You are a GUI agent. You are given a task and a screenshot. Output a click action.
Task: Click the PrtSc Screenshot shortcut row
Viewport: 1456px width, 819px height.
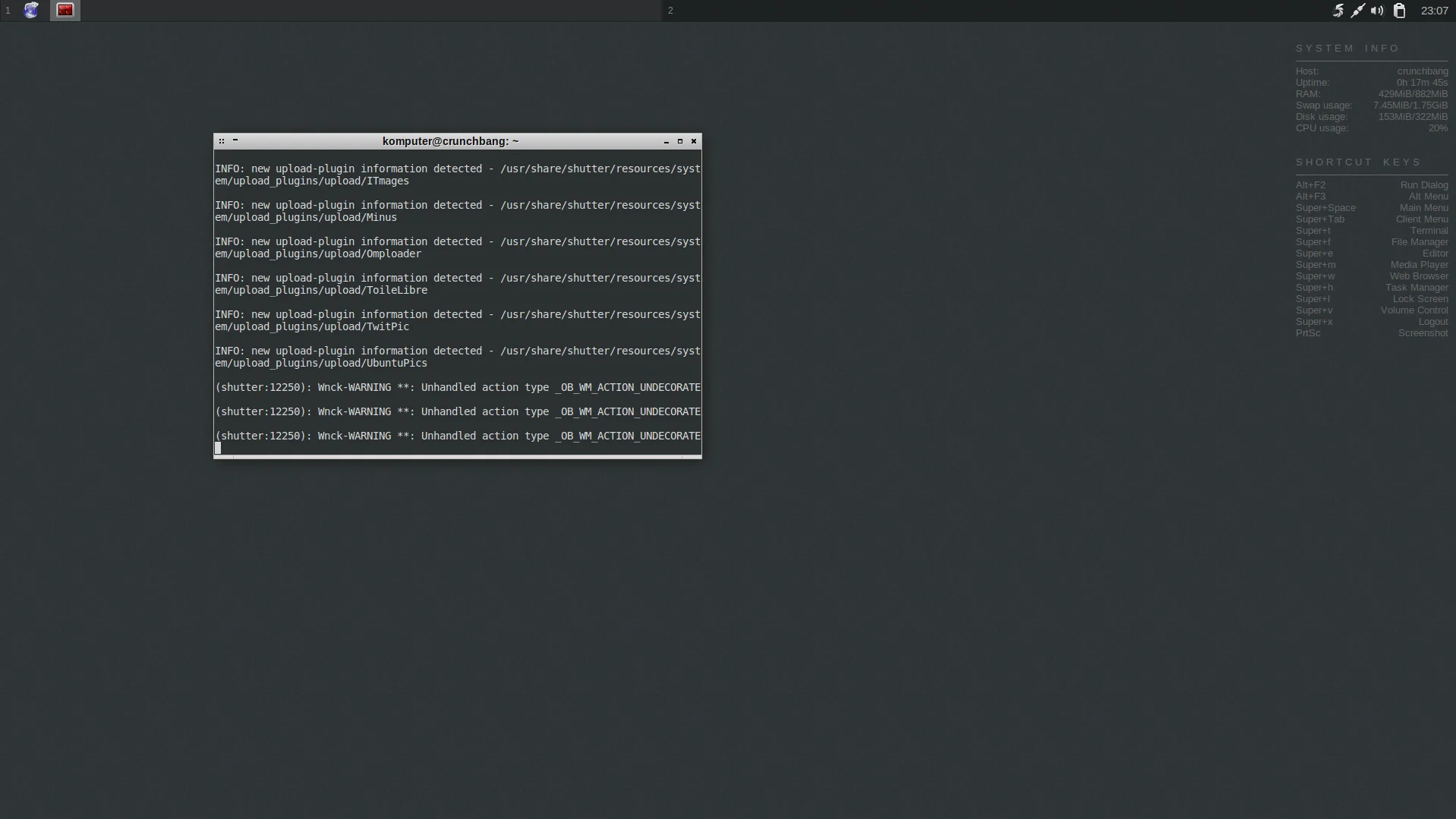tap(1372, 333)
